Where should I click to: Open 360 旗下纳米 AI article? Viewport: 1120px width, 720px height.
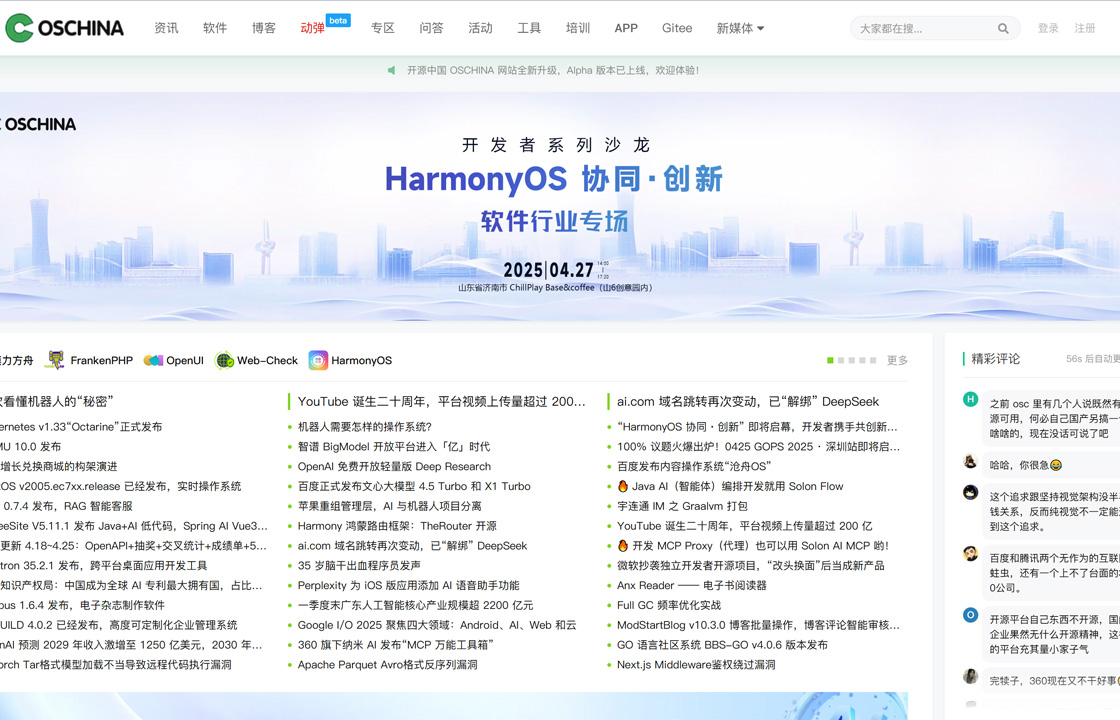(x=396, y=645)
